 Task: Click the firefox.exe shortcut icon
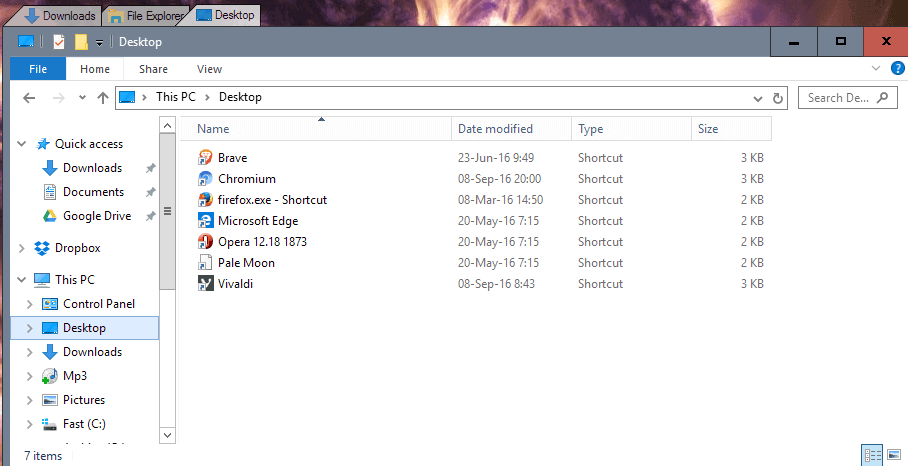tap(205, 200)
